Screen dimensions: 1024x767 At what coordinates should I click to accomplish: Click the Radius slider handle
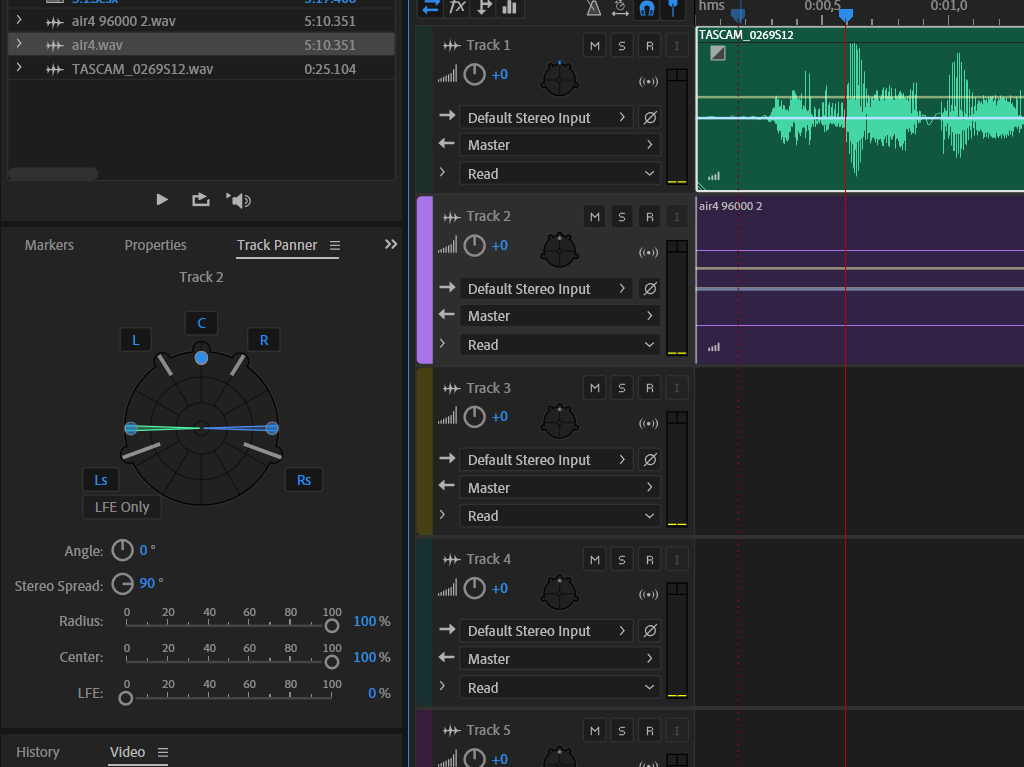pyautogui.click(x=331, y=626)
